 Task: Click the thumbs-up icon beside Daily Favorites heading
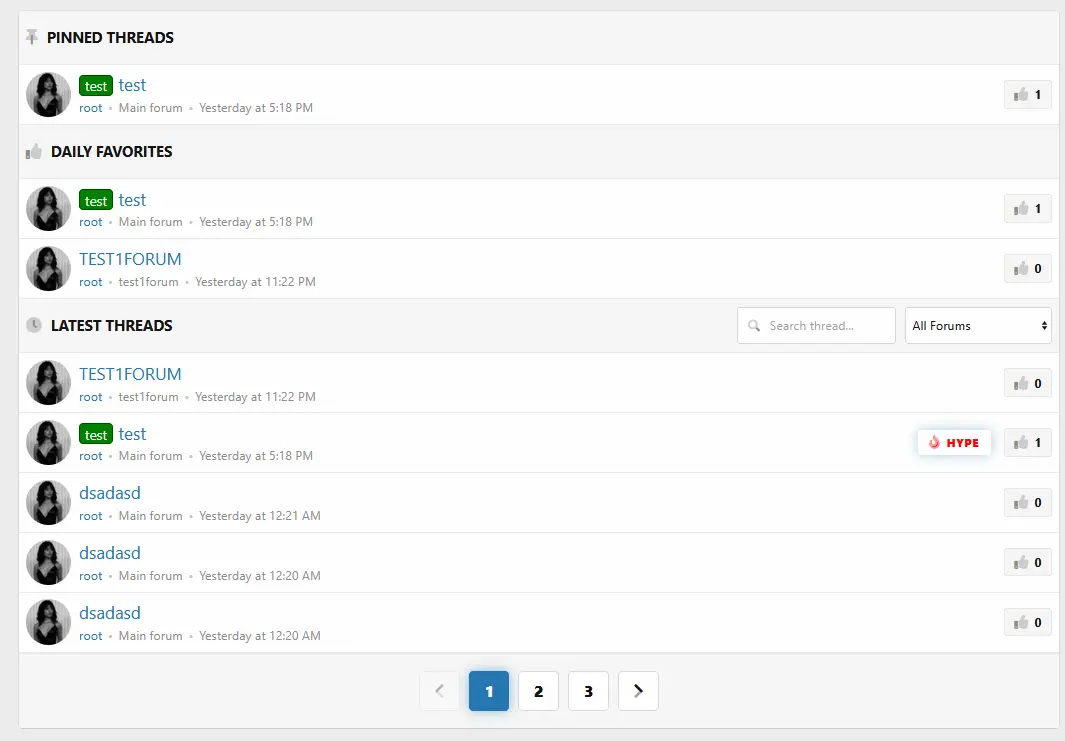point(34,151)
